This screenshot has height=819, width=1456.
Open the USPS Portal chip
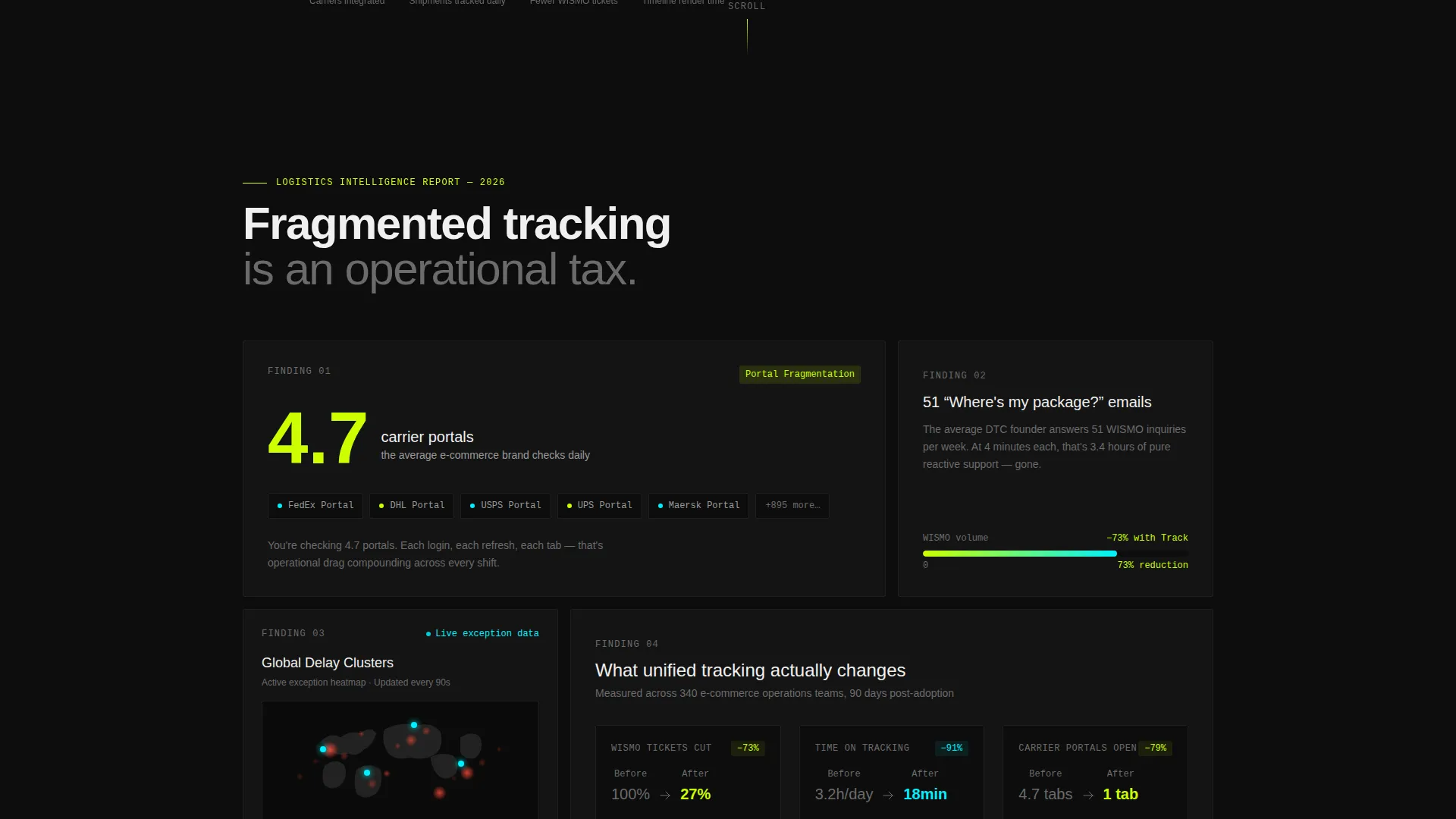tap(506, 506)
